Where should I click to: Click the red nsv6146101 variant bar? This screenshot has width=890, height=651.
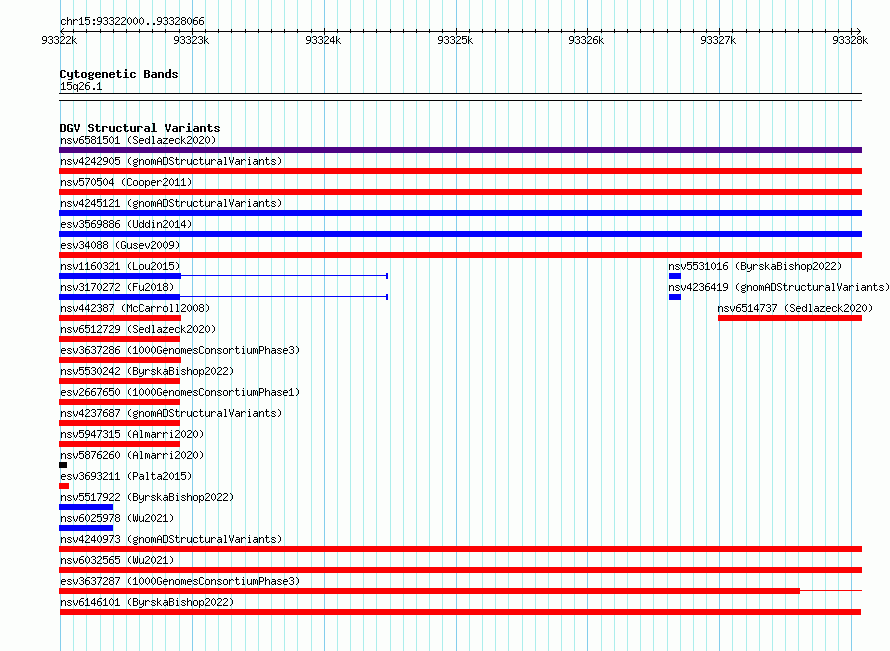pos(460,612)
